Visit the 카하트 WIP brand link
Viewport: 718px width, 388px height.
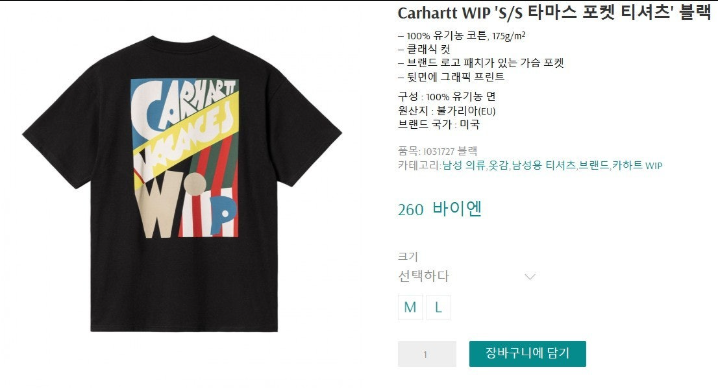(x=637, y=165)
